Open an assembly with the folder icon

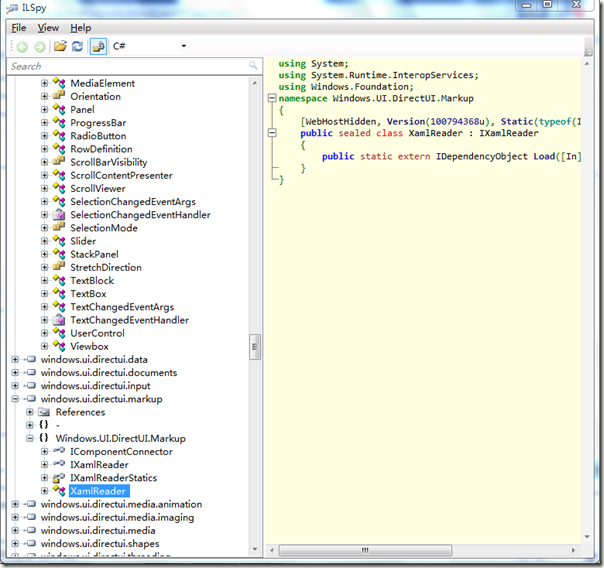(x=60, y=46)
